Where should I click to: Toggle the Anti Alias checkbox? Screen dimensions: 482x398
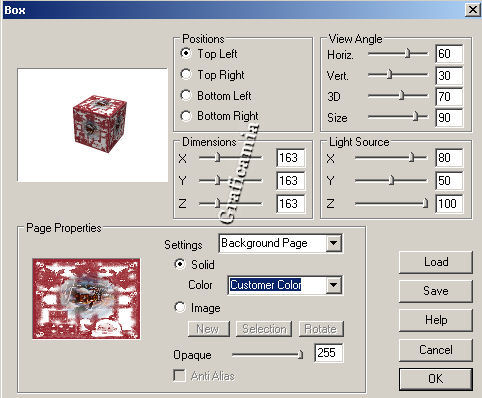tap(180, 376)
